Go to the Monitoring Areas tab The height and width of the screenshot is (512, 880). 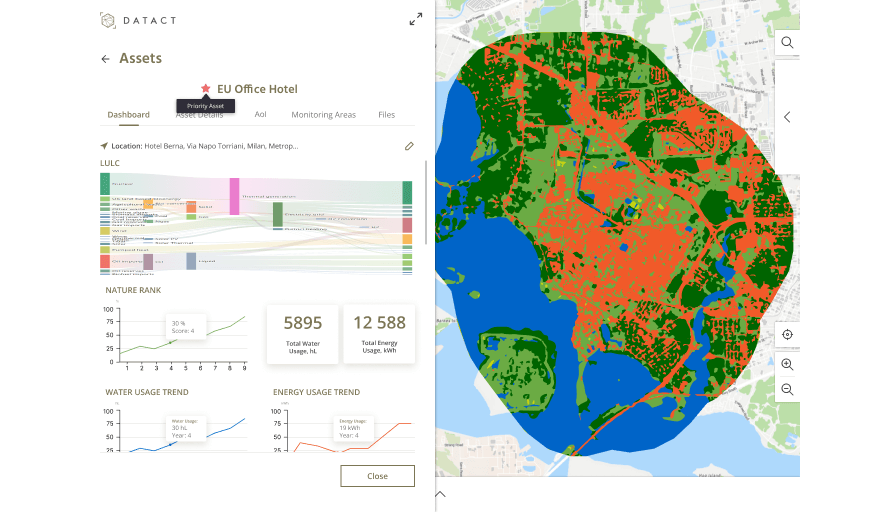tap(323, 115)
